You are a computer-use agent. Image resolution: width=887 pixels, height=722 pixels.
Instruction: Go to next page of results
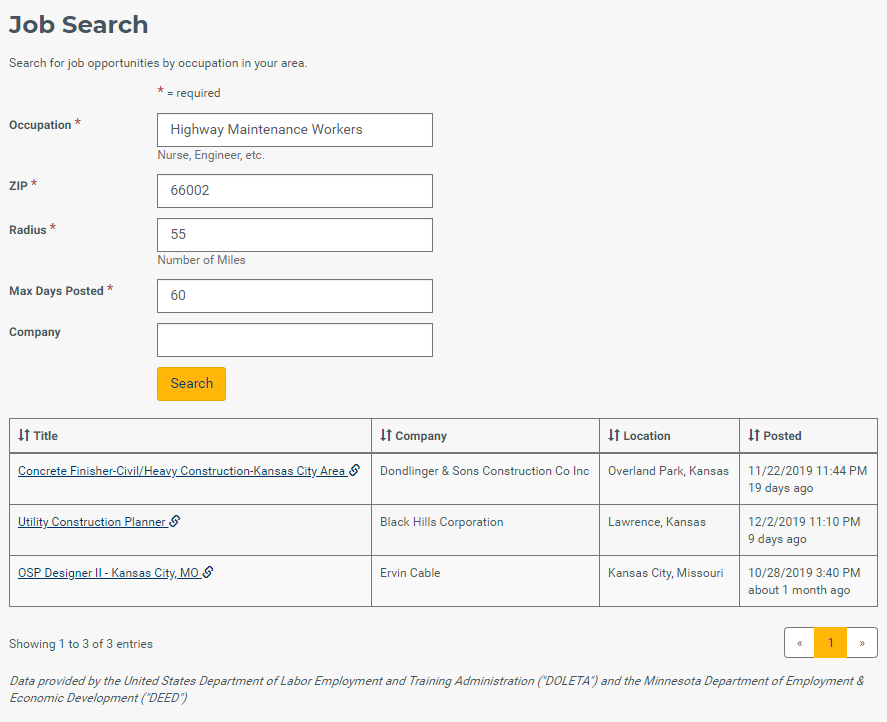[862, 643]
